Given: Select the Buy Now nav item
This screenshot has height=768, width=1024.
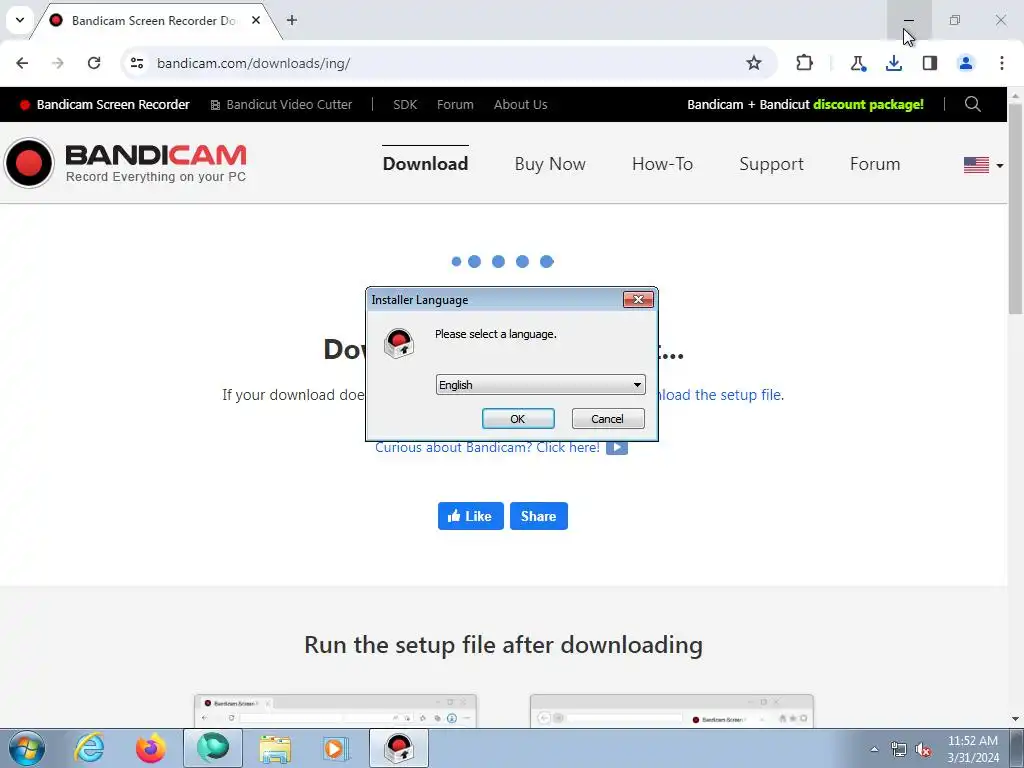Looking at the screenshot, I should [x=550, y=164].
